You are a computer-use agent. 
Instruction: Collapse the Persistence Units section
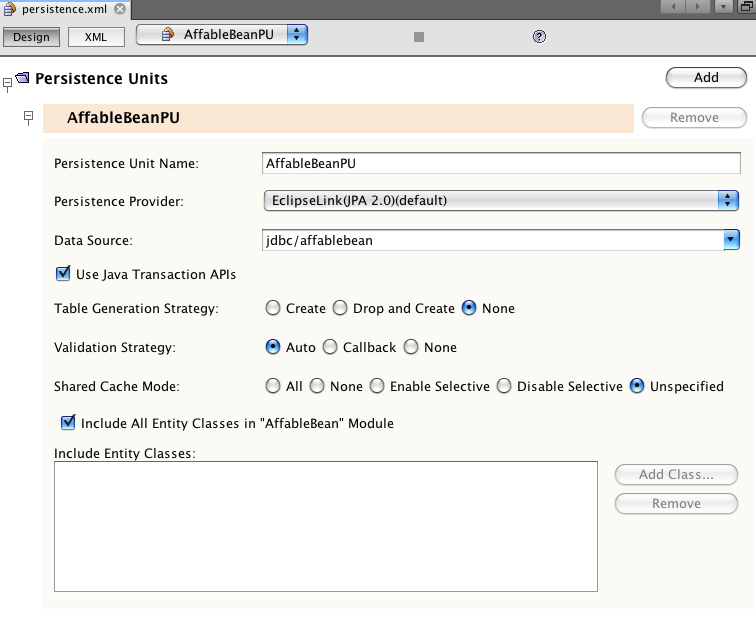[9, 84]
